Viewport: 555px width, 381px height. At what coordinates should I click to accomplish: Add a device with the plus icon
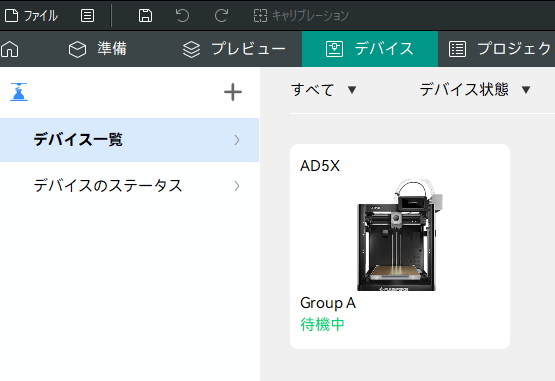point(233,92)
